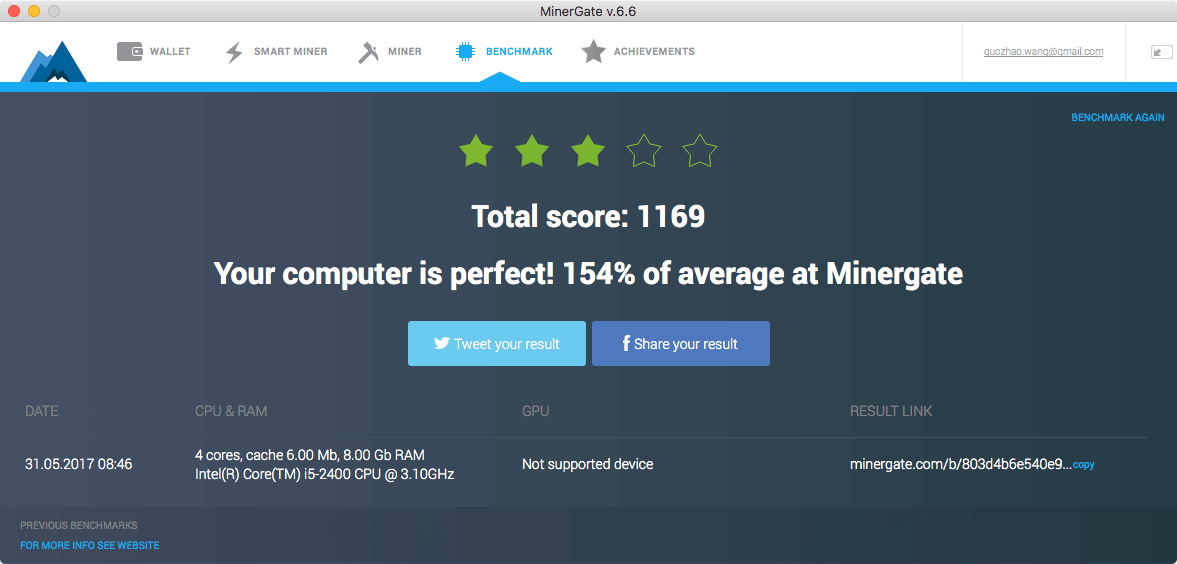The height and width of the screenshot is (564, 1177).
Task: Tweet your result
Action: [x=497, y=344]
